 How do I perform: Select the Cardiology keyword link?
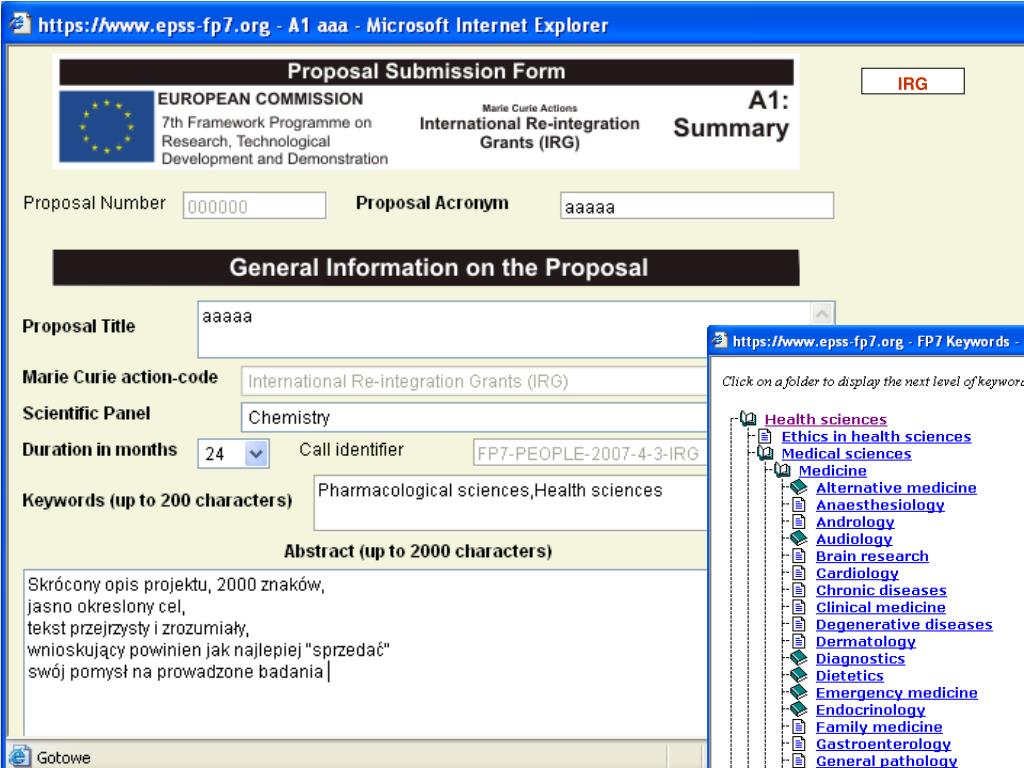pos(857,573)
